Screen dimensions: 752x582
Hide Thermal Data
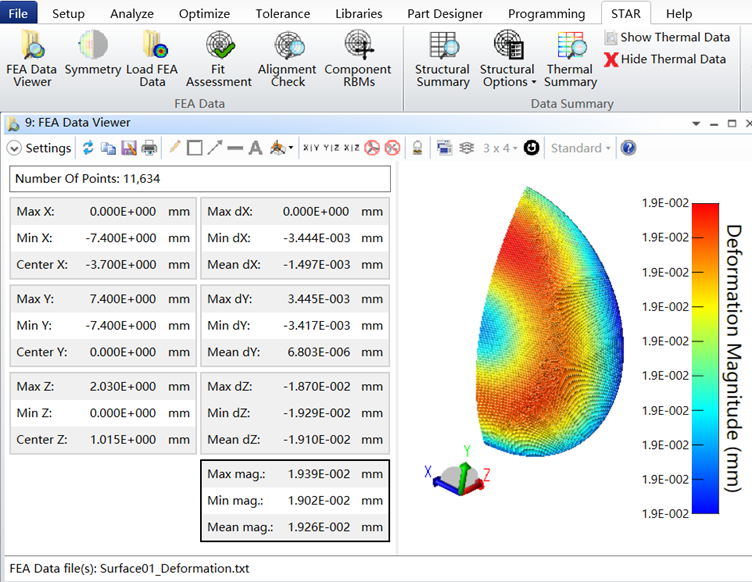pyautogui.click(x=665, y=59)
